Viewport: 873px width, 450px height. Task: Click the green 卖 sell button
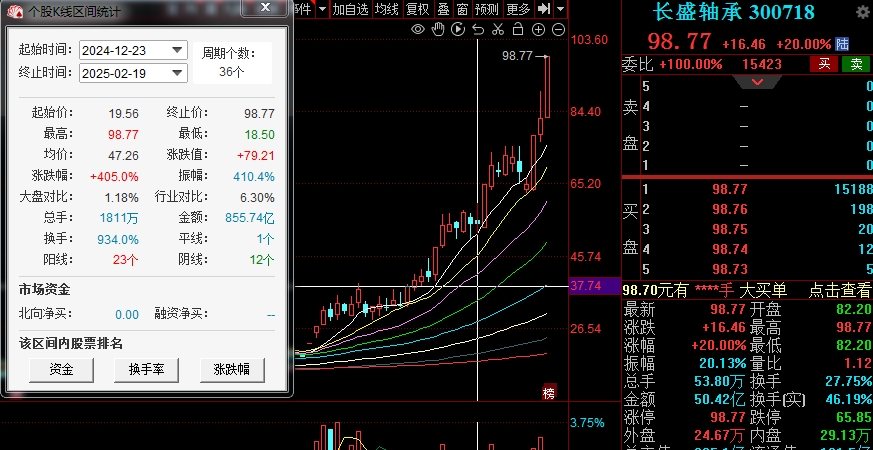coord(856,65)
